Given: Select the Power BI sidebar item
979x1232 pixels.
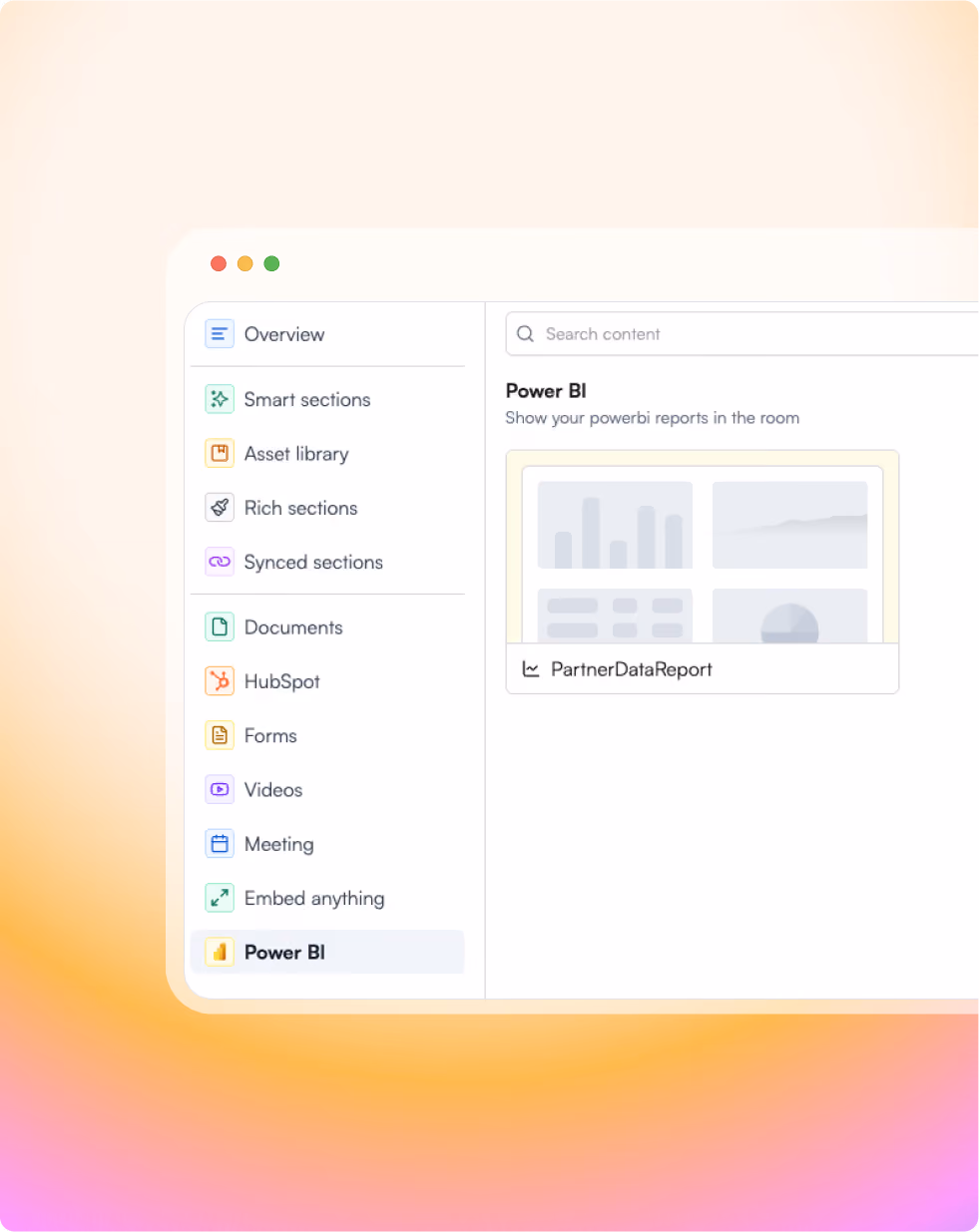Looking at the screenshot, I should pyautogui.click(x=327, y=952).
